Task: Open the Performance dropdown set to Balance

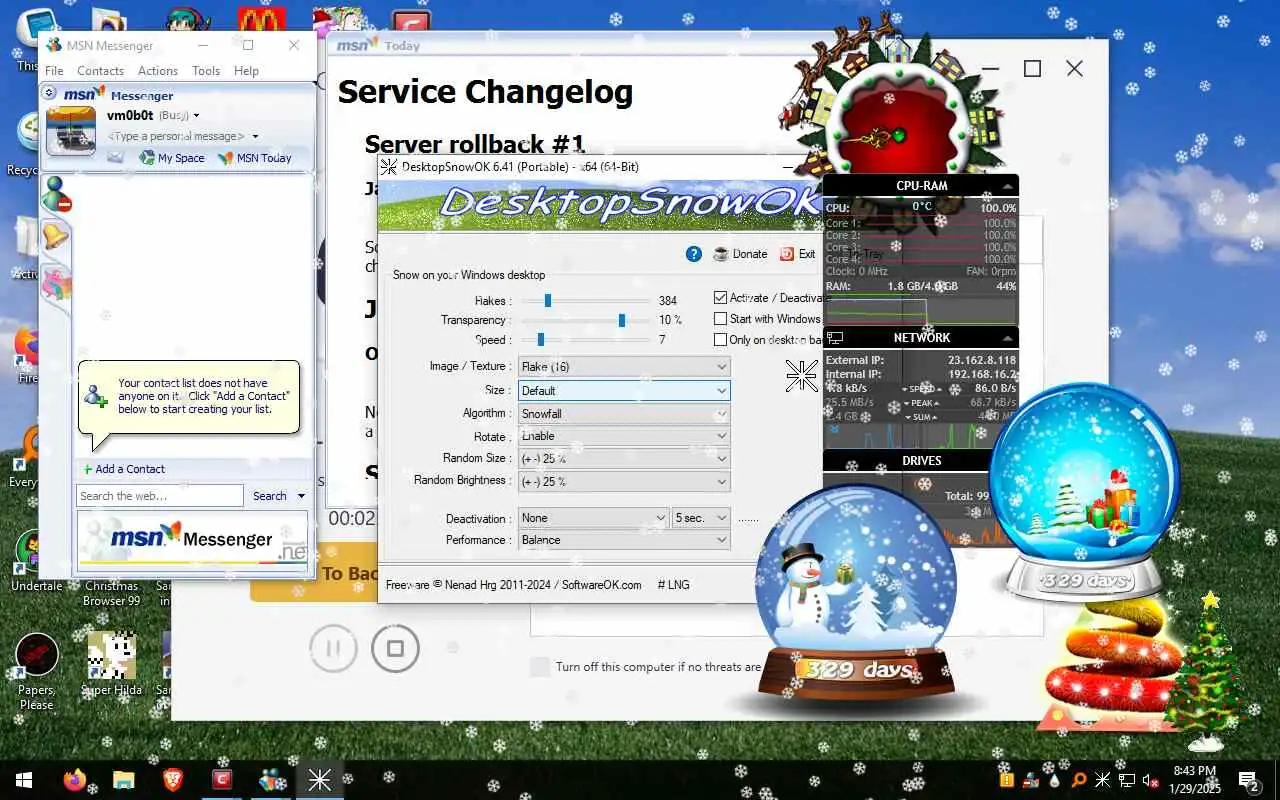Action: point(624,540)
